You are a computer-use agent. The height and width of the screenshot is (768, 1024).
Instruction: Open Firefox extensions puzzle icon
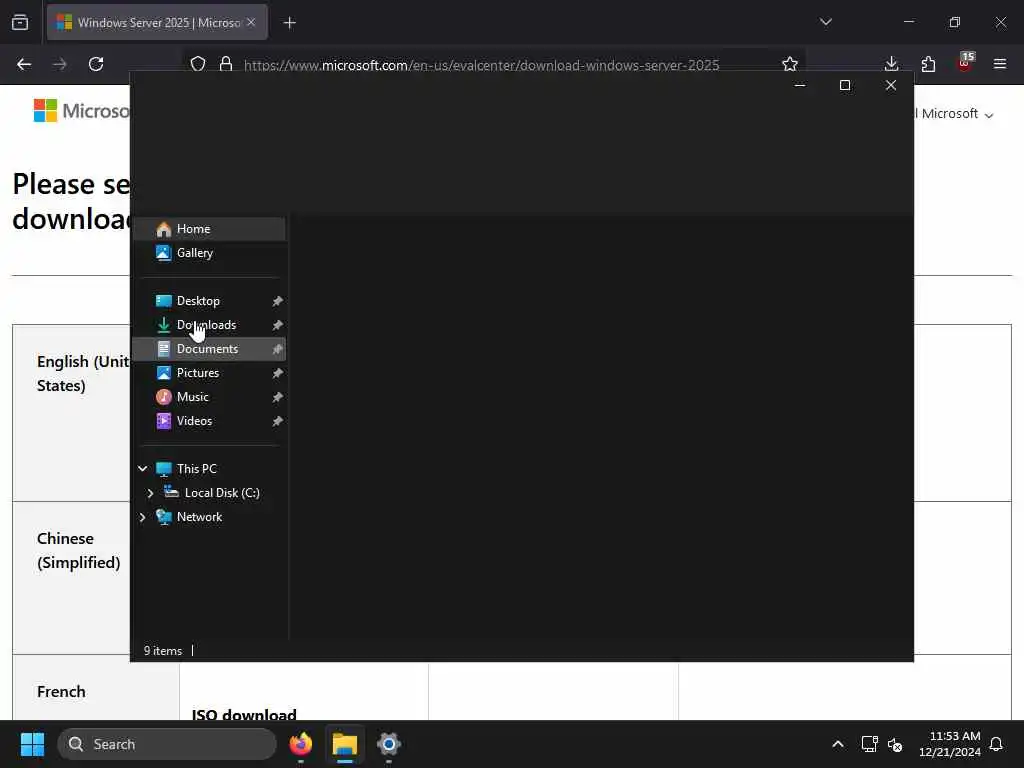(928, 64)
